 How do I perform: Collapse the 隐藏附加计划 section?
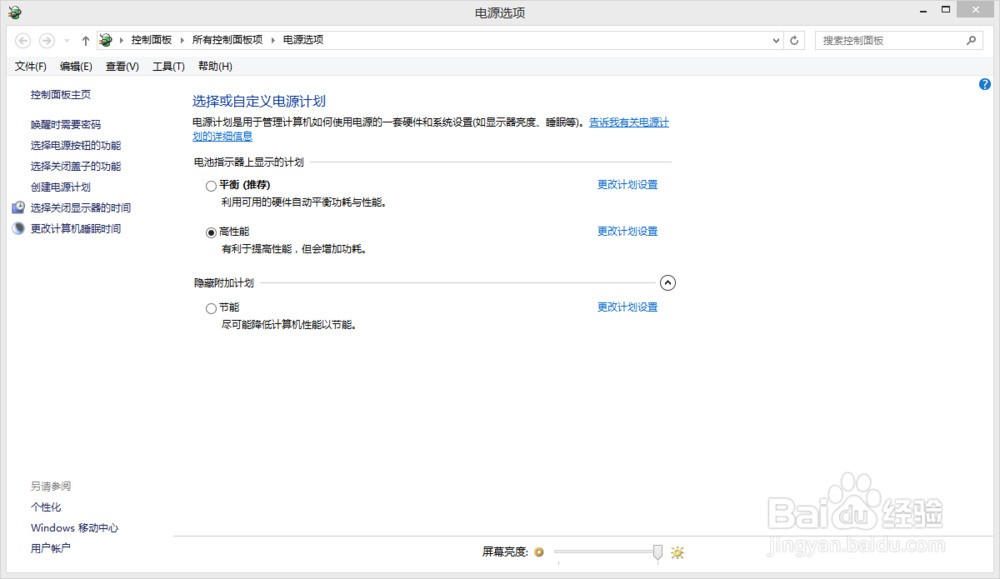(668, 283)
